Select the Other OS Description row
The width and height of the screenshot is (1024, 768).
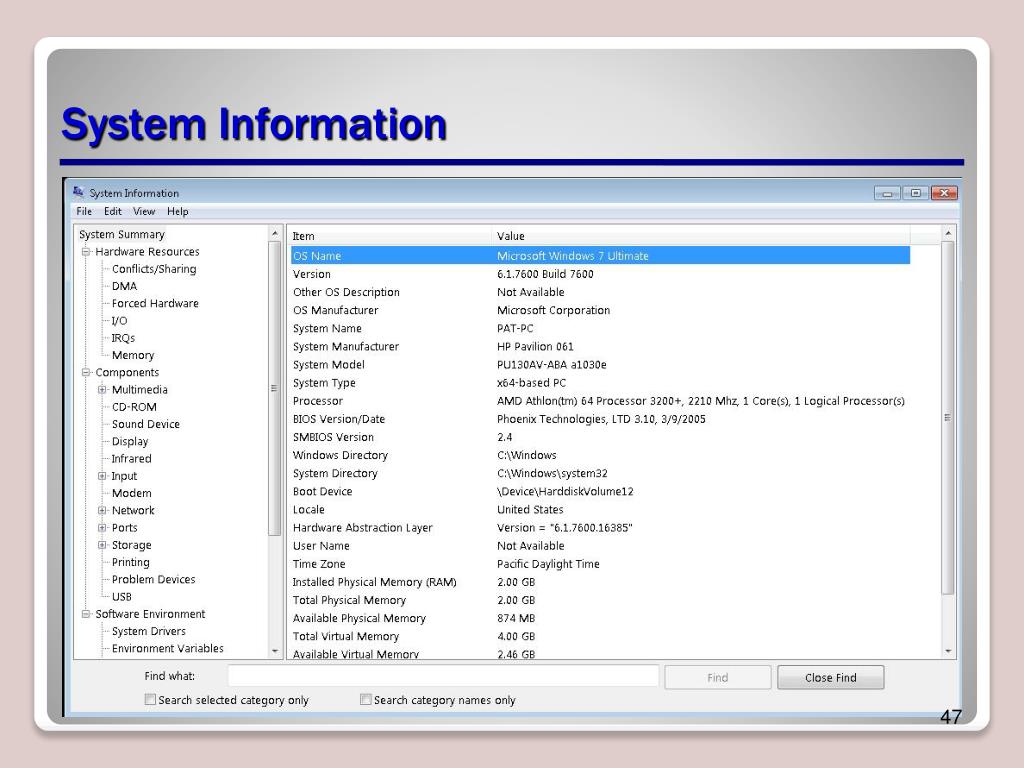pos(600,293)
